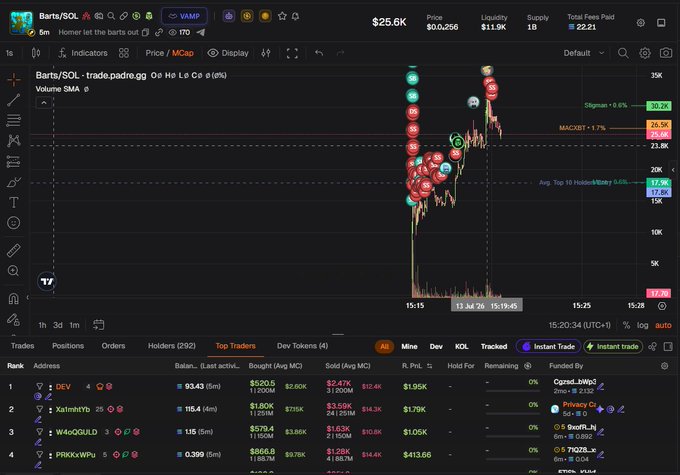This screenshot has height=475, width=680.
Task: Open the Telegram link icon
Action: click(200, 32)
